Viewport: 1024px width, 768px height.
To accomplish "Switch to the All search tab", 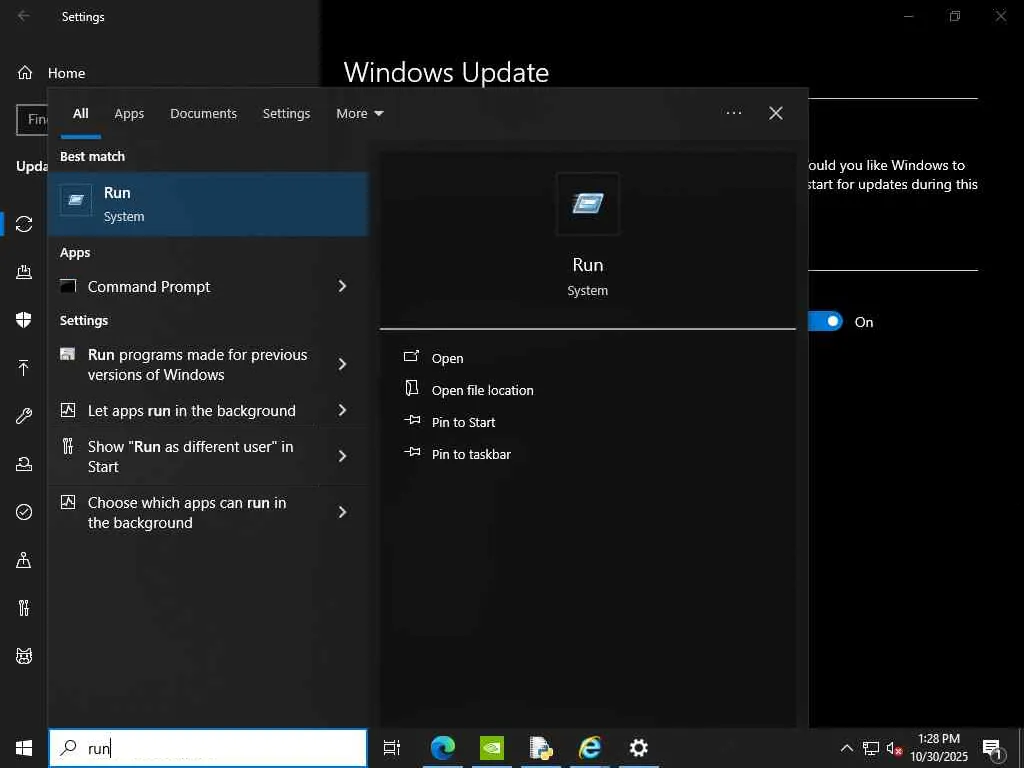I will pyautogui.click(x=81, y=114).
